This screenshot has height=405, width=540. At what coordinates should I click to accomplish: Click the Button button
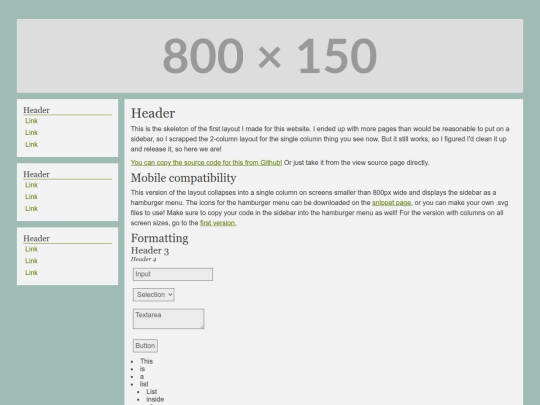tap(145, 346)
